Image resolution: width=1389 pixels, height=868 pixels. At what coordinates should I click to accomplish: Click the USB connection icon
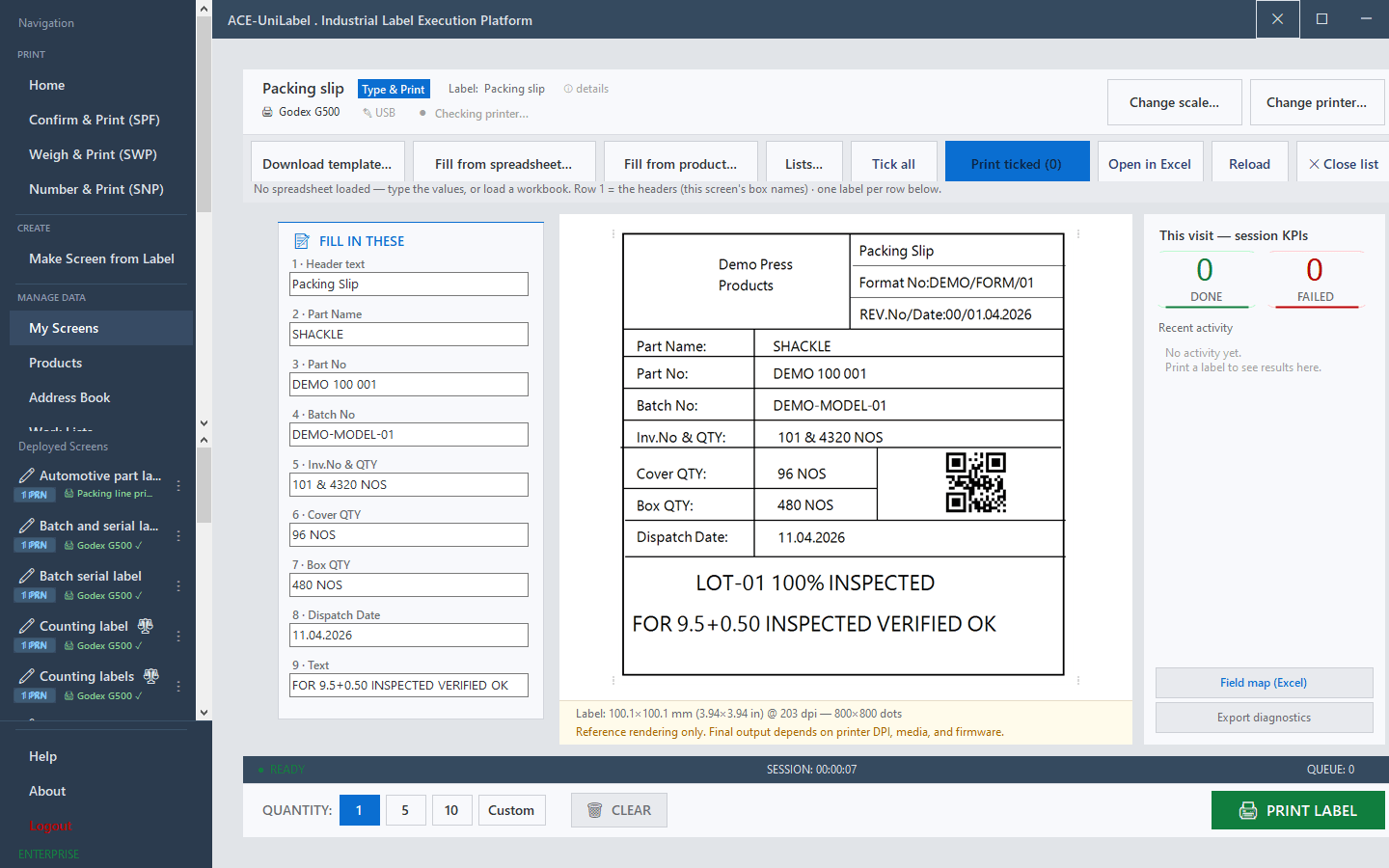(368, 113)
